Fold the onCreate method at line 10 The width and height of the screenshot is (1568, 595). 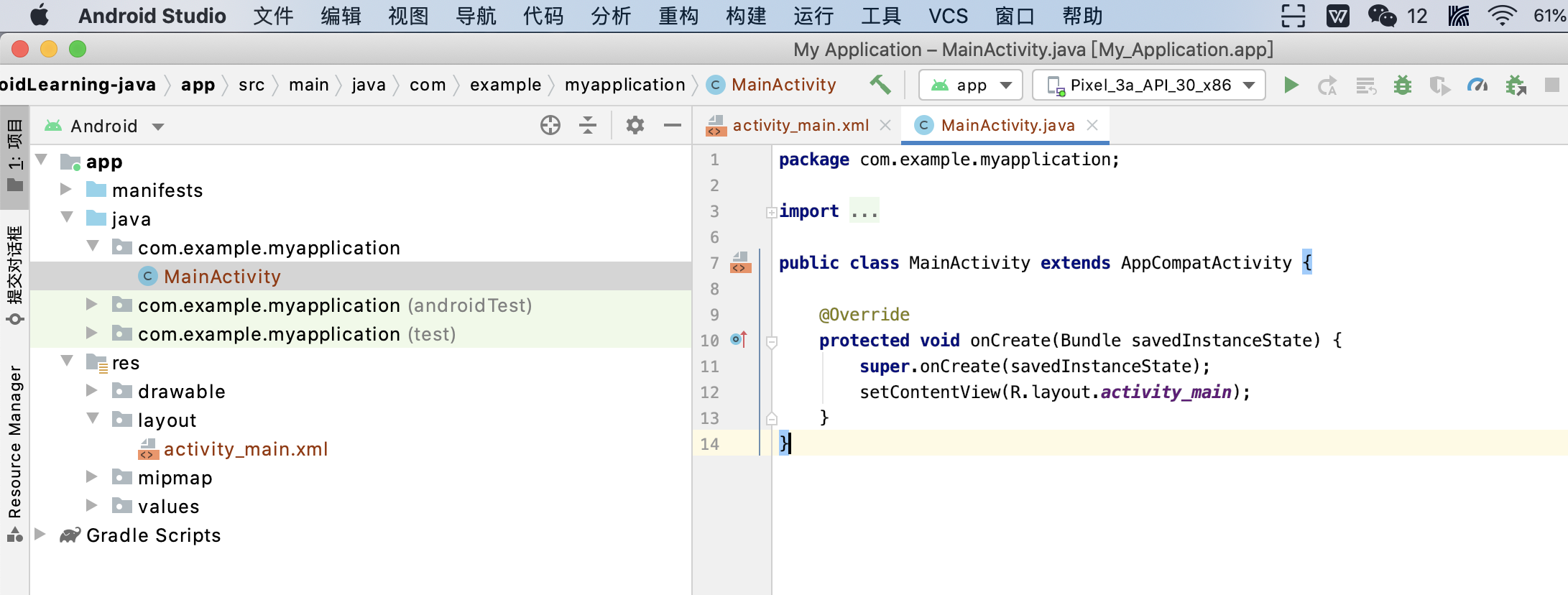point(771,342)
